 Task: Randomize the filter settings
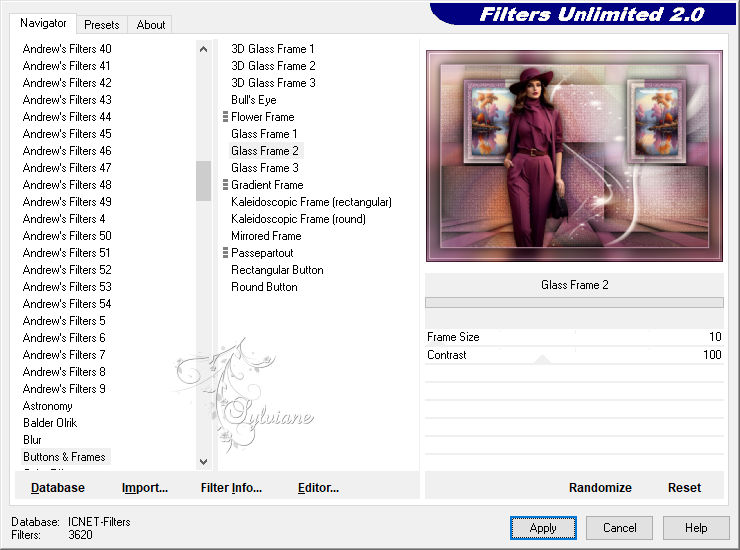pos(600,488)
